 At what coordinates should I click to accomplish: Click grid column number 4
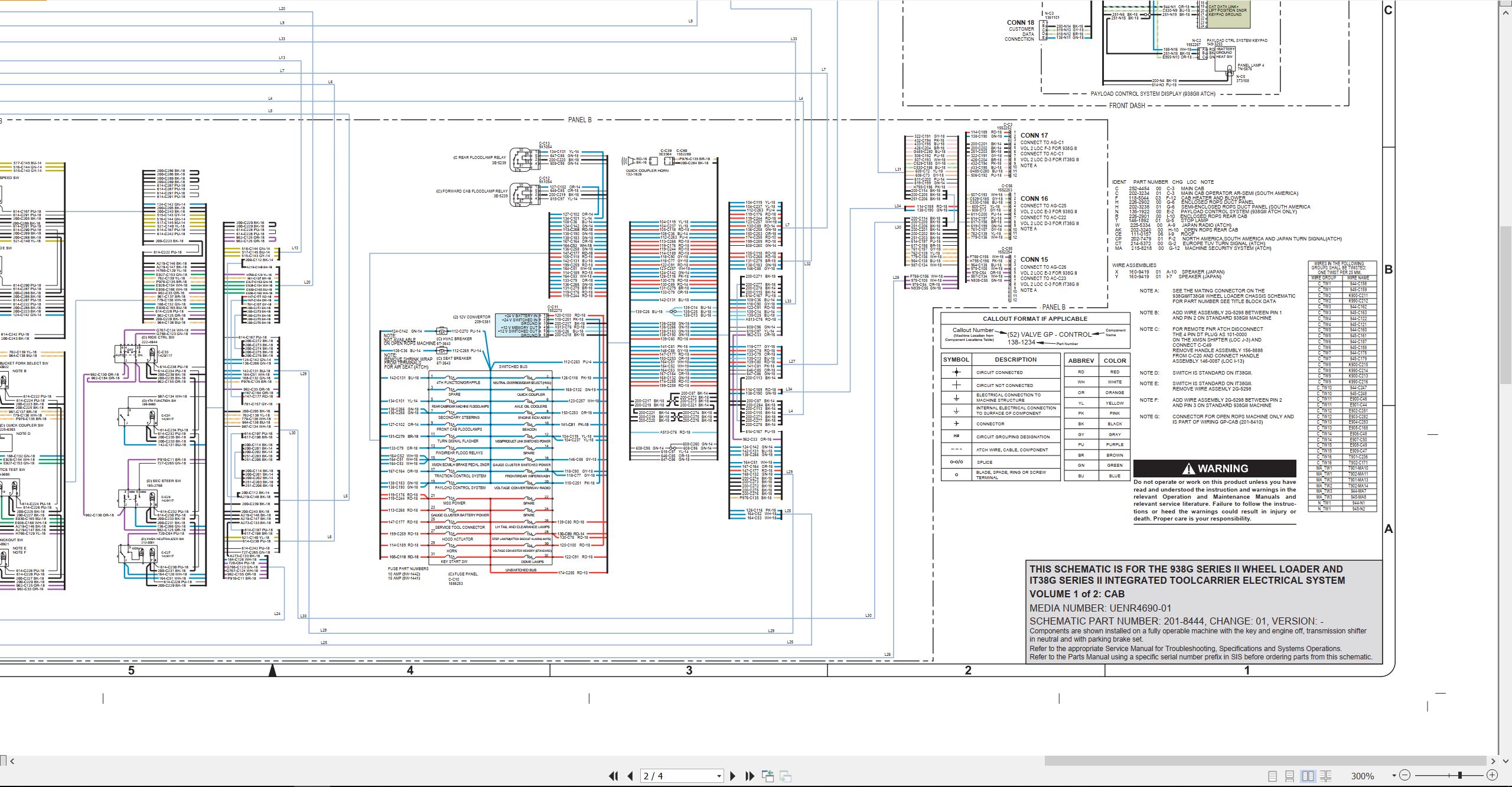point(410,670)
